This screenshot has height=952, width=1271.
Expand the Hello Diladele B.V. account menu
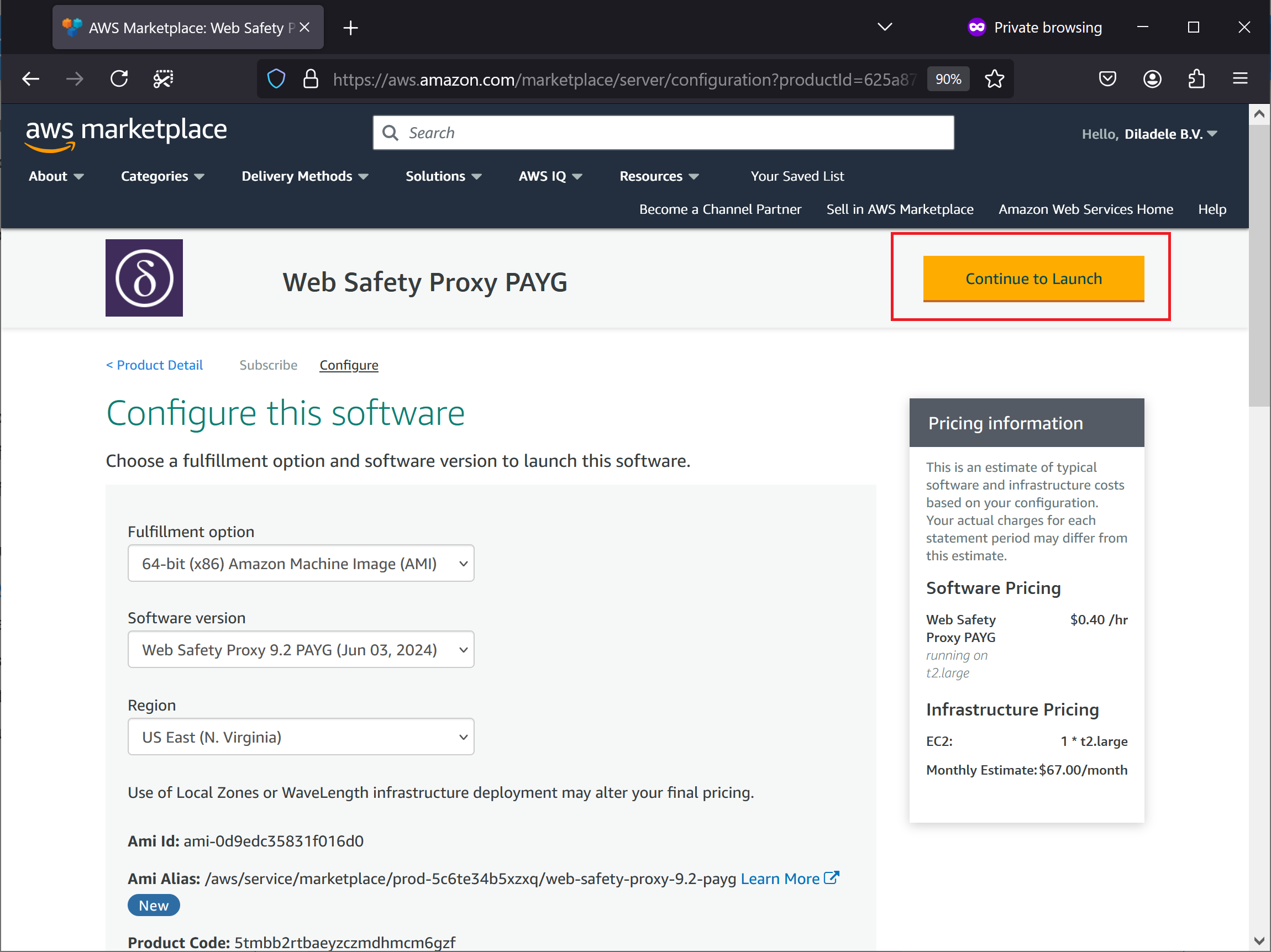tap(1149, 134)
